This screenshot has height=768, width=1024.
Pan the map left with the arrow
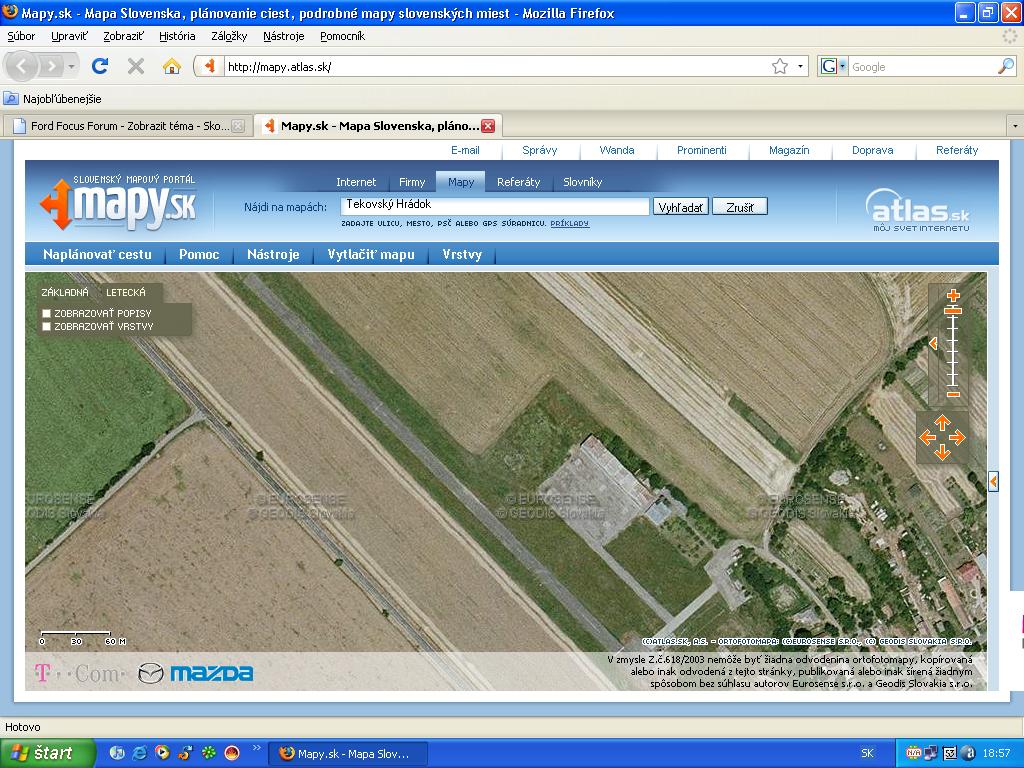pyautogui.click(x=927, y=438)
